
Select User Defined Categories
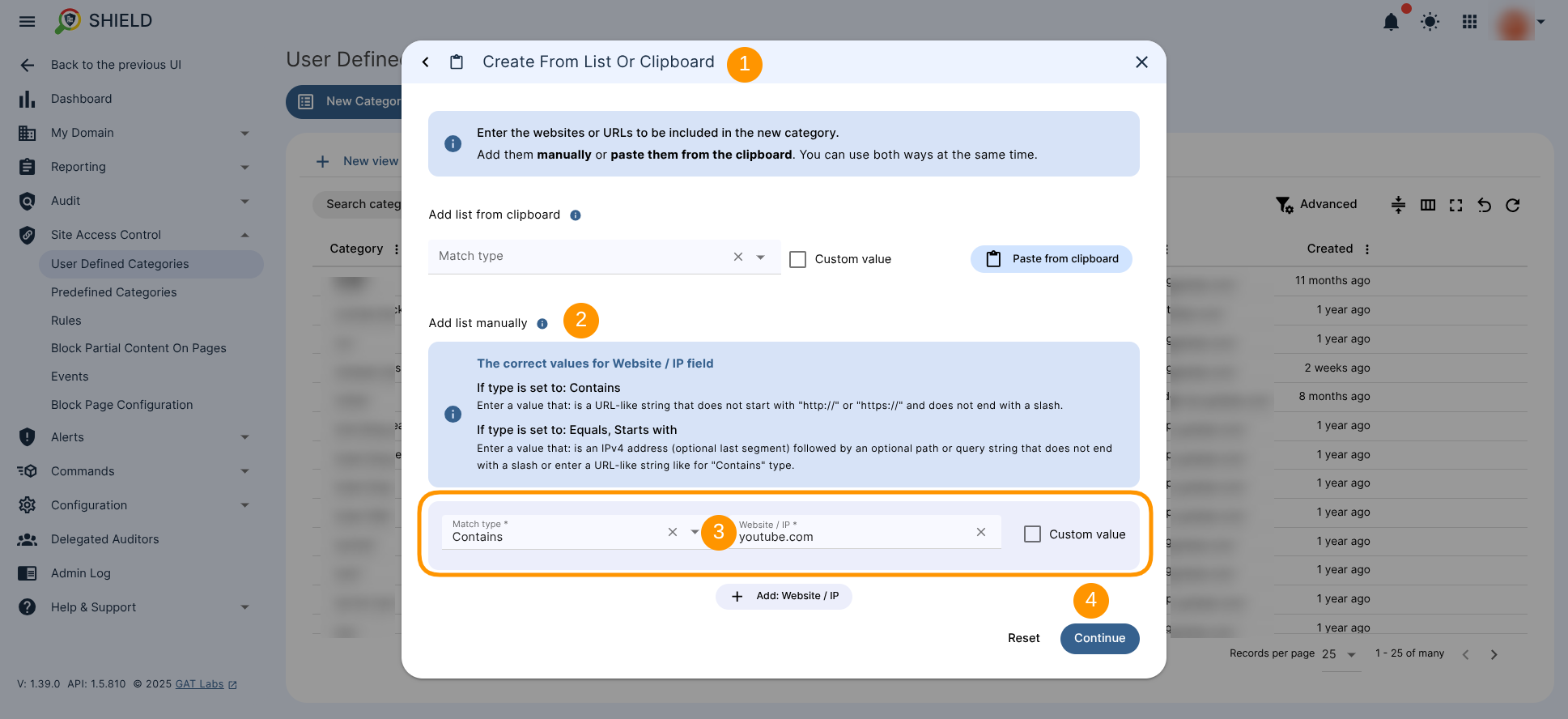[151, 264]
